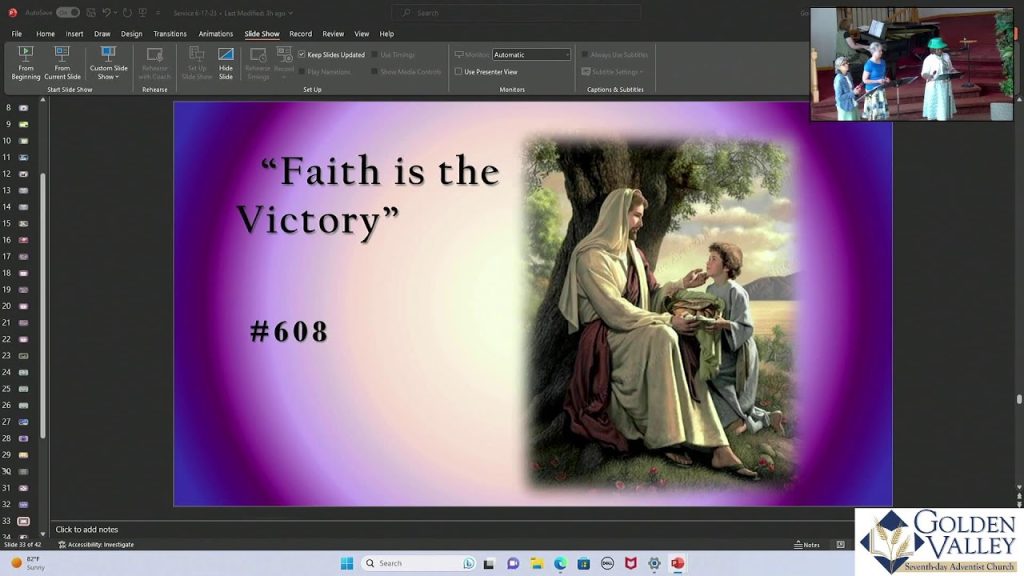Screen dimensions: 1024x576
Task: Toggle Keep Slides Updated checkbox
Action: [331, 55]
